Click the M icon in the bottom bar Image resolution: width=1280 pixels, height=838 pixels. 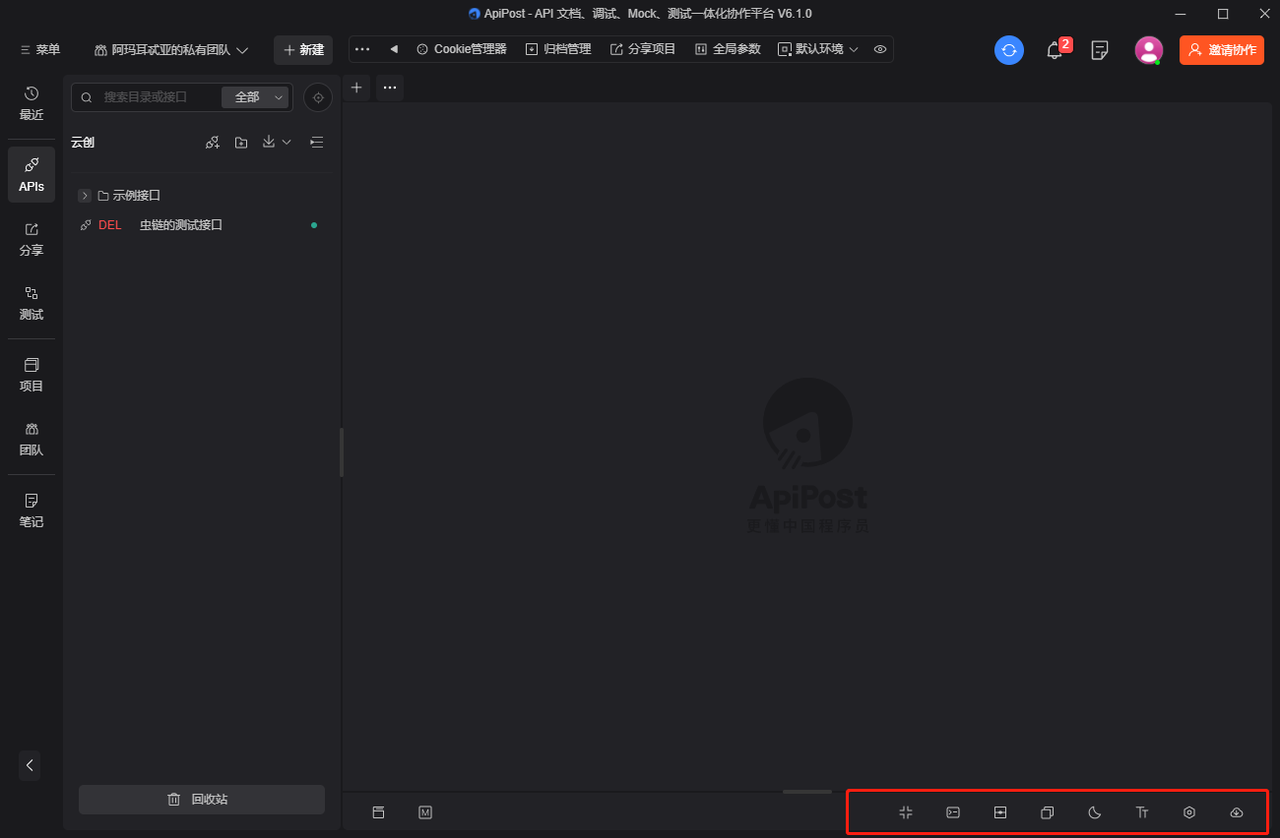coord(425,812)
